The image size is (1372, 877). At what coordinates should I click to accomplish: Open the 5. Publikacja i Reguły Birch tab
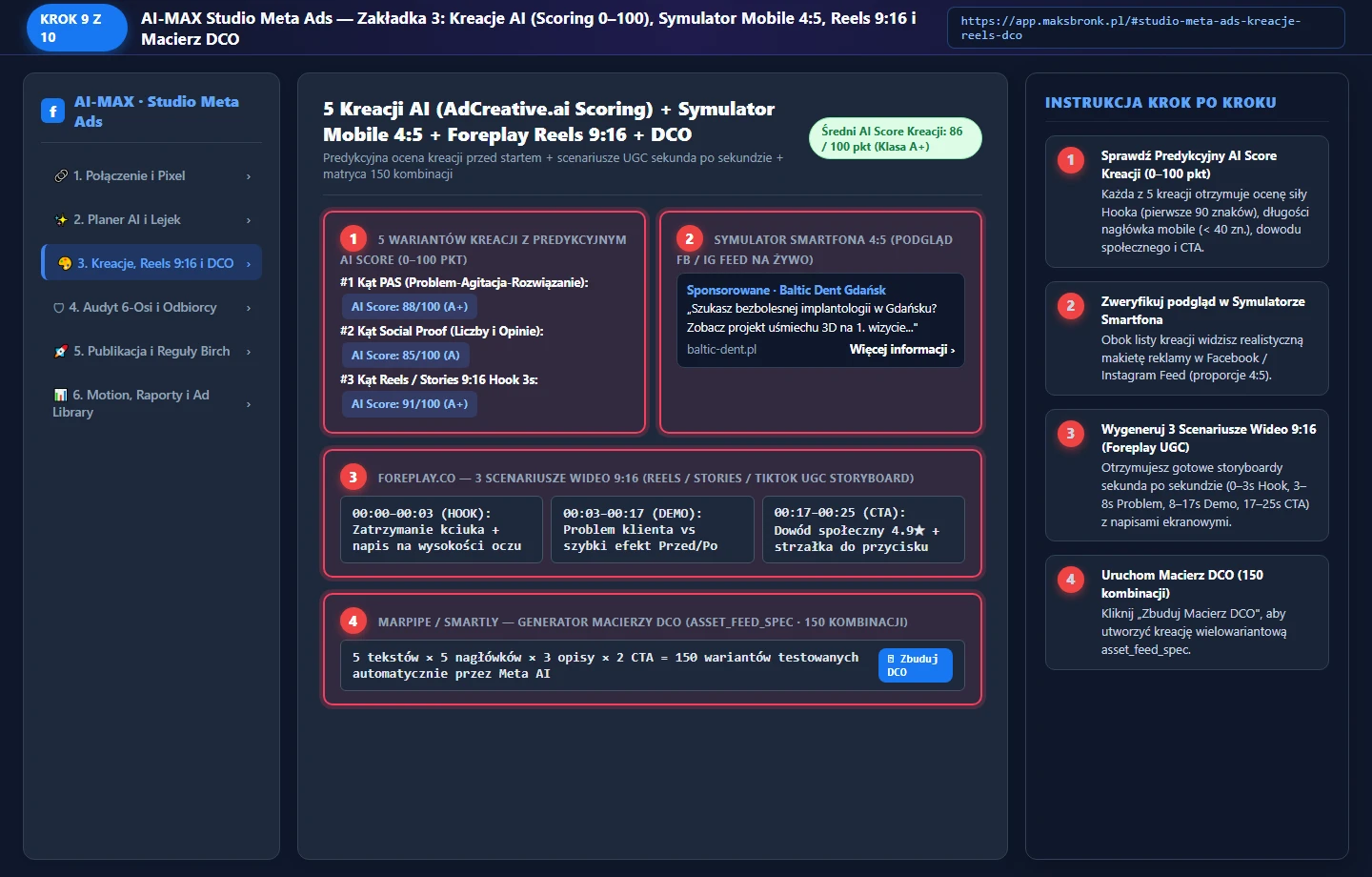pos(151,351)
